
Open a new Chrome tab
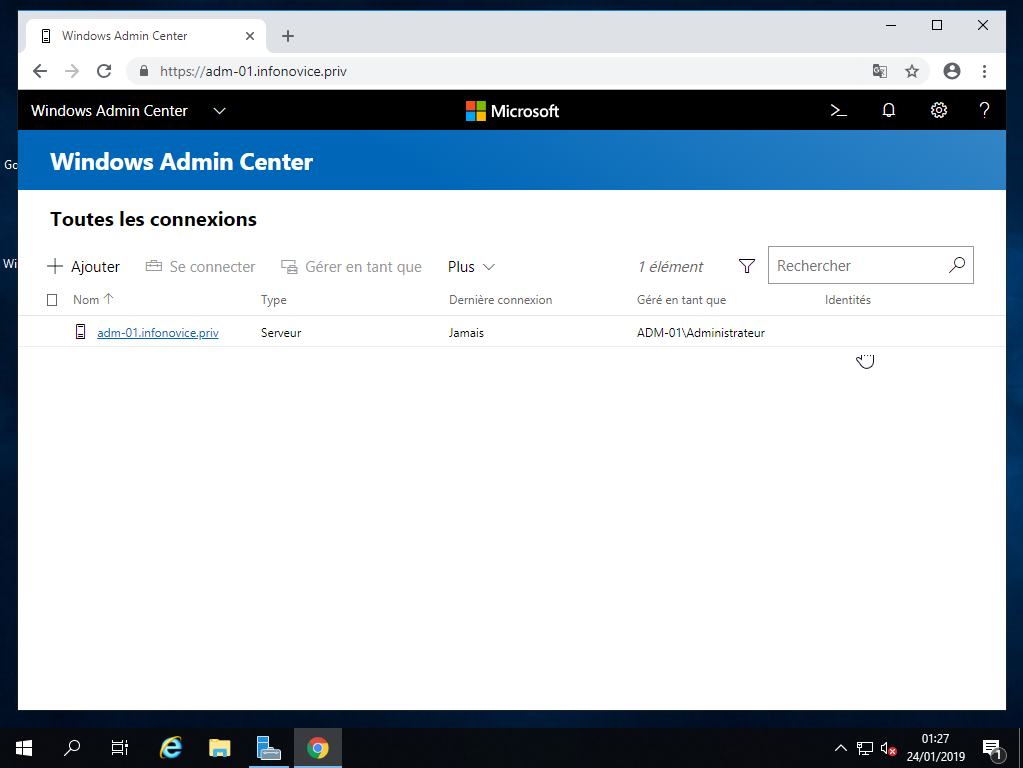288,36
